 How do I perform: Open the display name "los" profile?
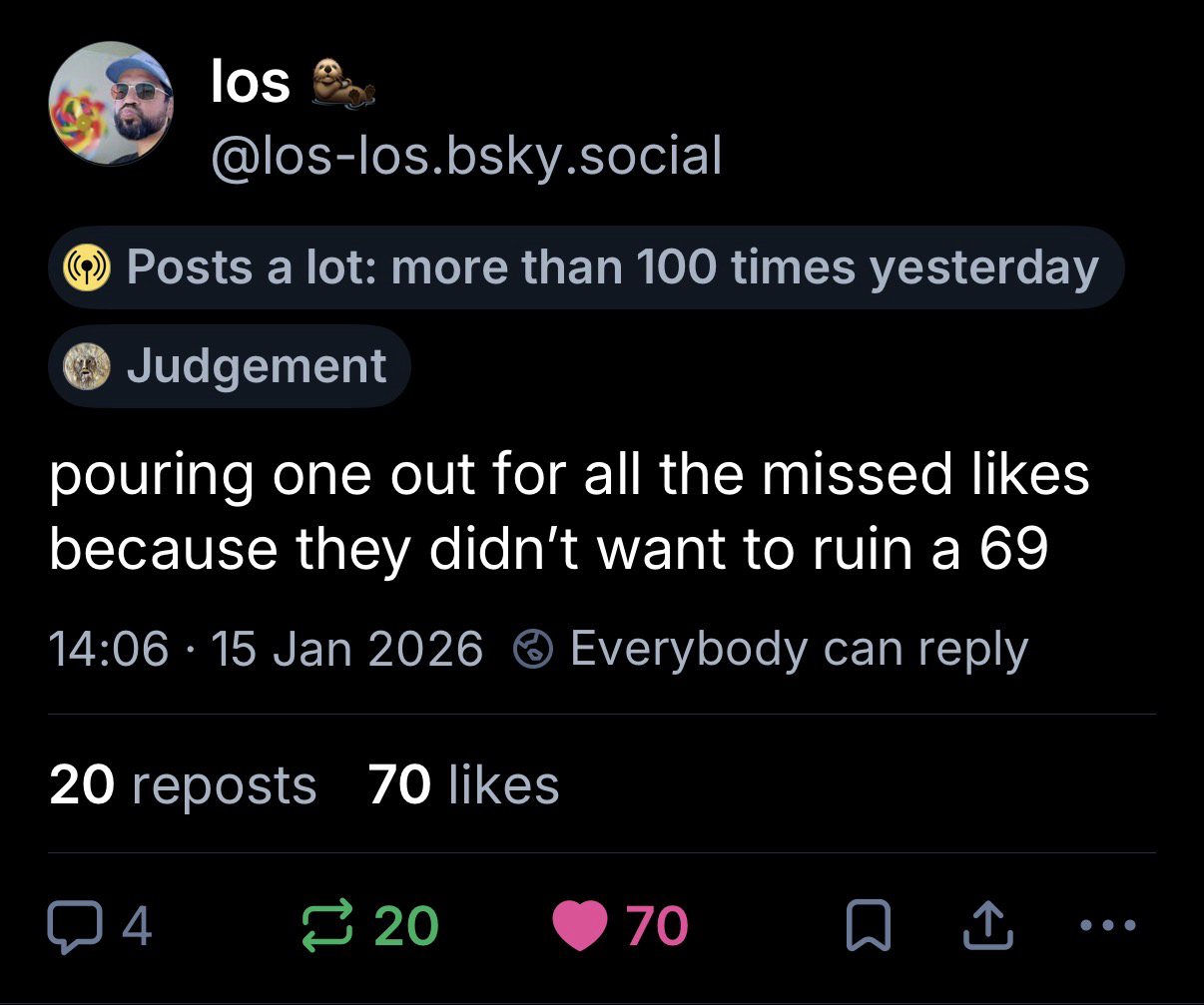250,82
